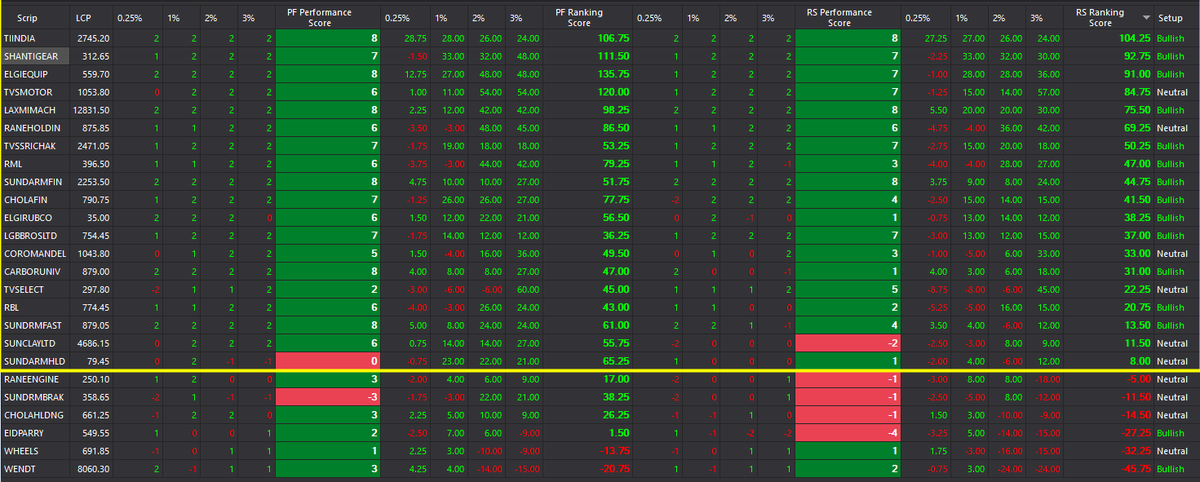Select the SUNDARMHLD scrip row
This screenshot has width=1200, height=482.
point(600,361)
